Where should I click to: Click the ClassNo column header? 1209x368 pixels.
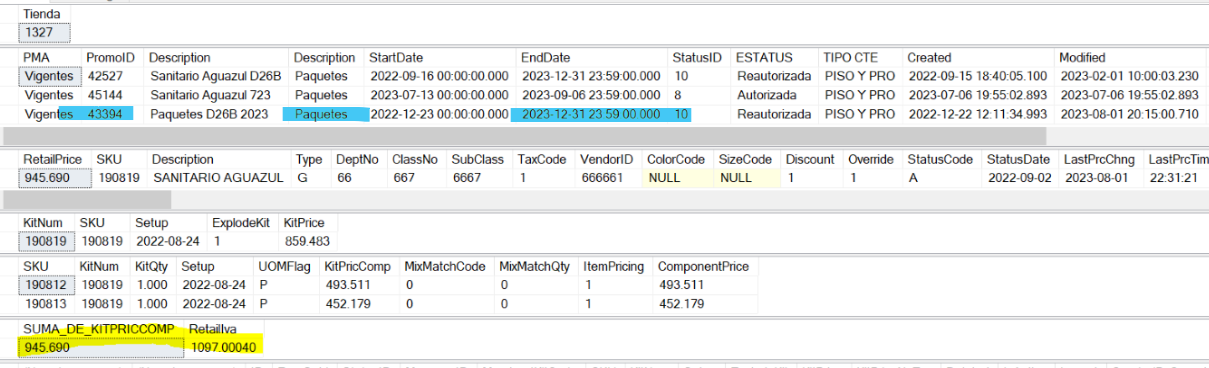[415, 160]
